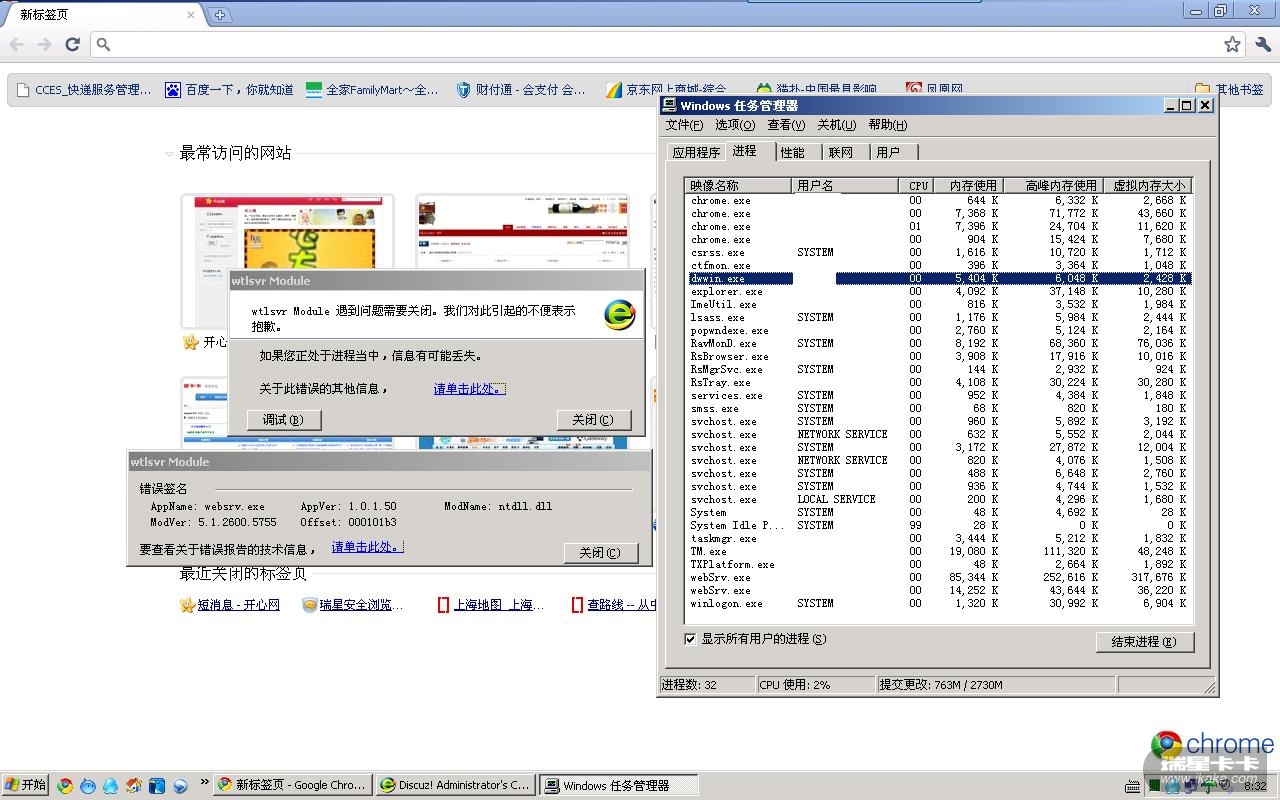Open Task Manager 文件(F) menu

(x=685, y=125)
